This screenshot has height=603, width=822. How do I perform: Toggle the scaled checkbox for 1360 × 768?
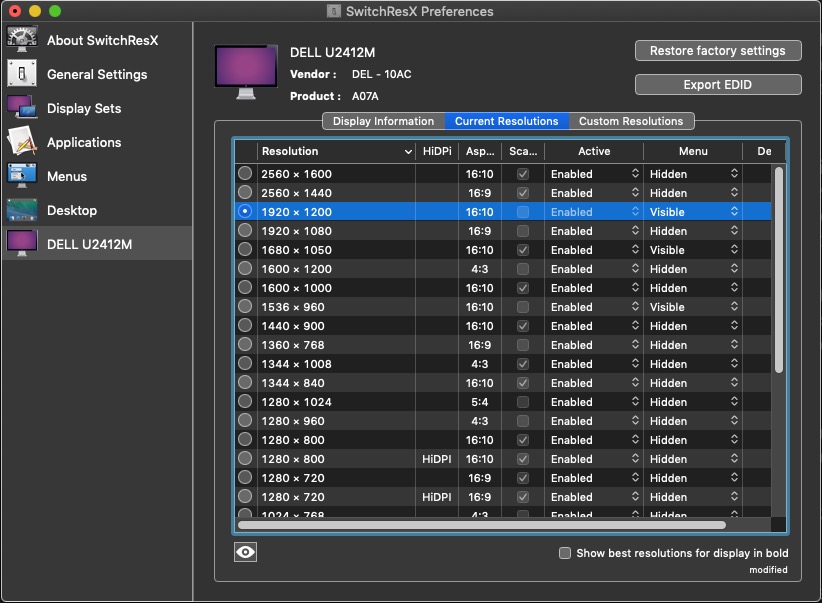click(x=523, y=345)
